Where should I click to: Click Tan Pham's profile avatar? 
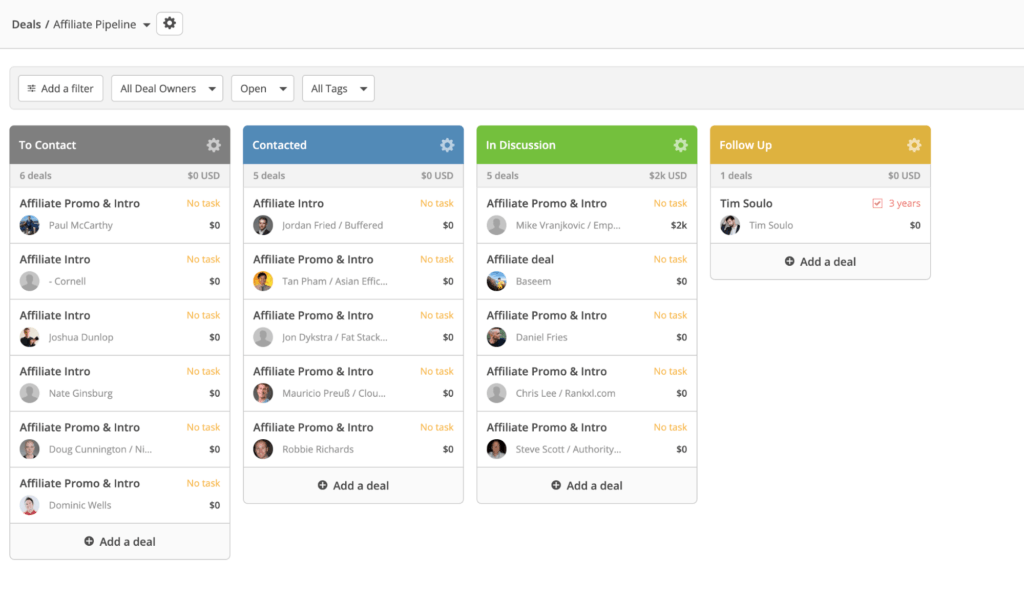point(263,281)
